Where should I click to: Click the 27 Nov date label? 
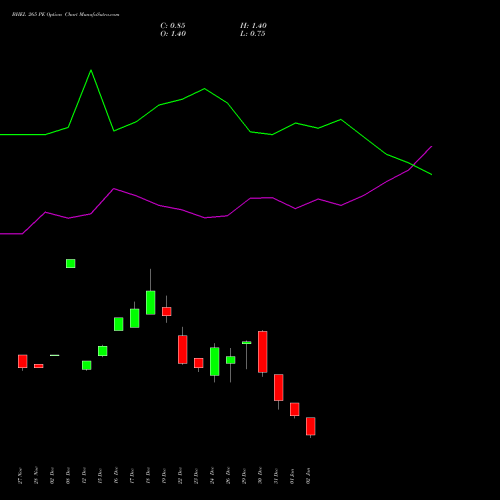pos(20,476)
